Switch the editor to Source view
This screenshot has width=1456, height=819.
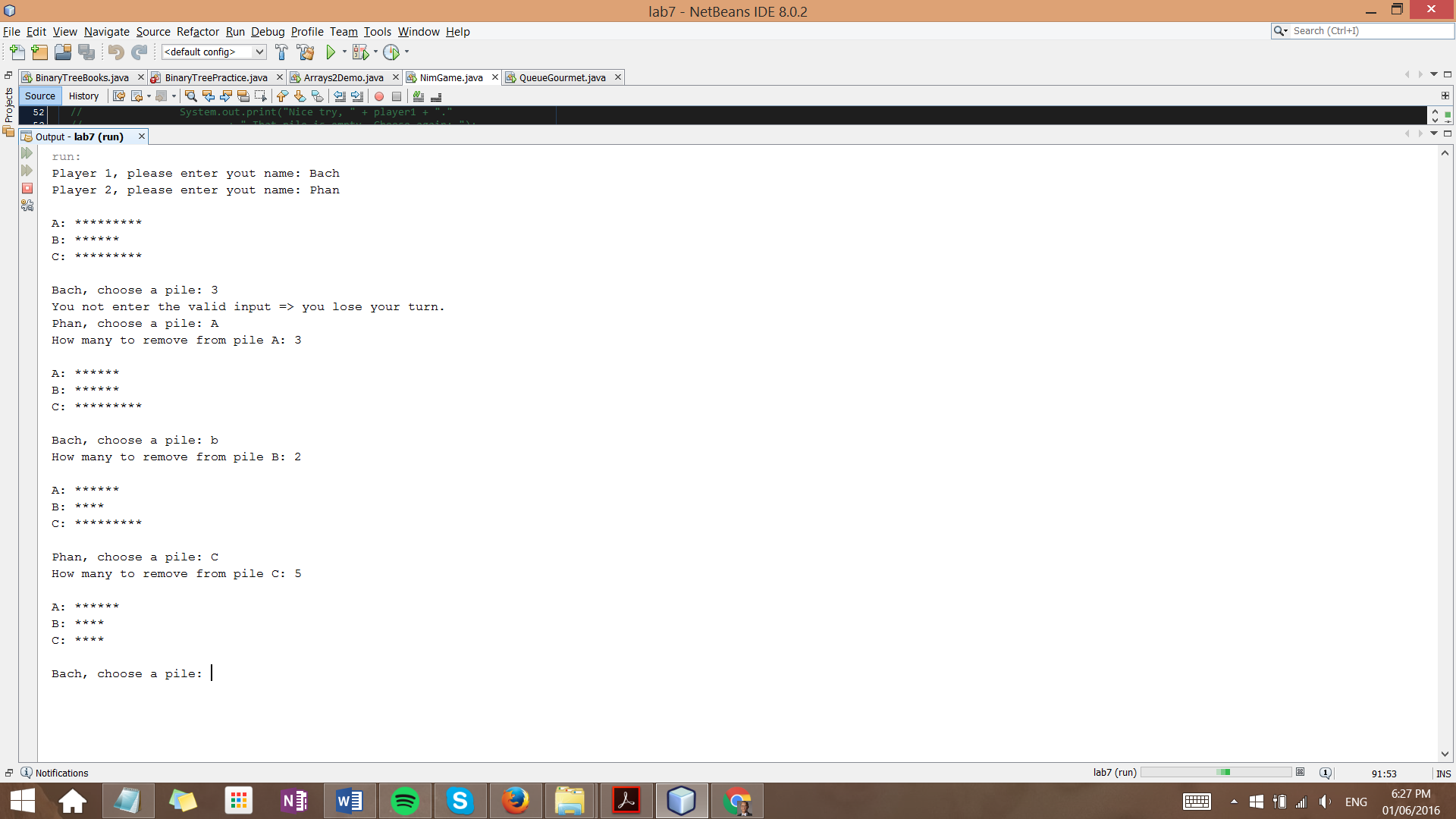(x=39, y=96)
